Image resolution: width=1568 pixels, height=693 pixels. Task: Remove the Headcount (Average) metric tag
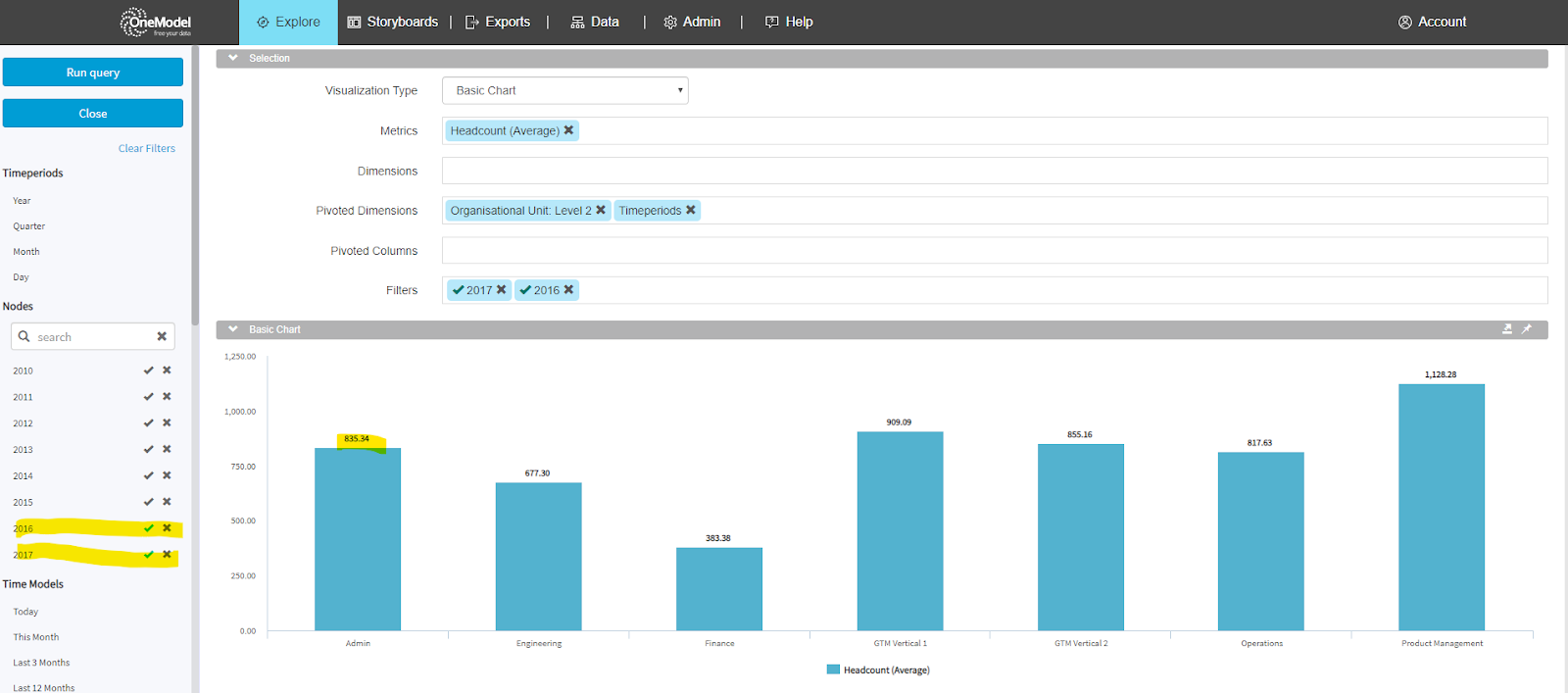pos(568,130)
